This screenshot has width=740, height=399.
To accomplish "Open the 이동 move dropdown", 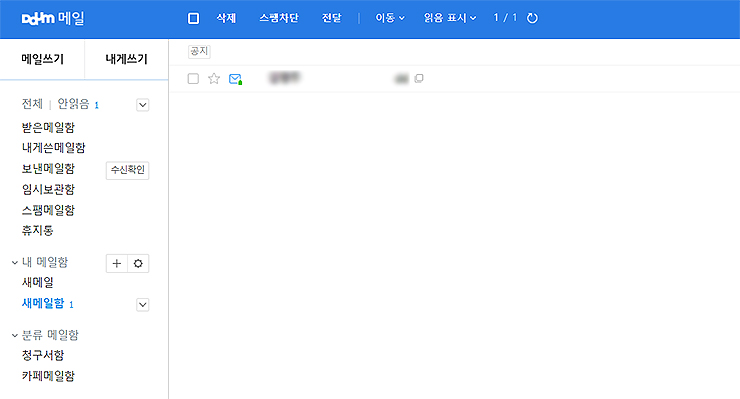I will (390, 18).
